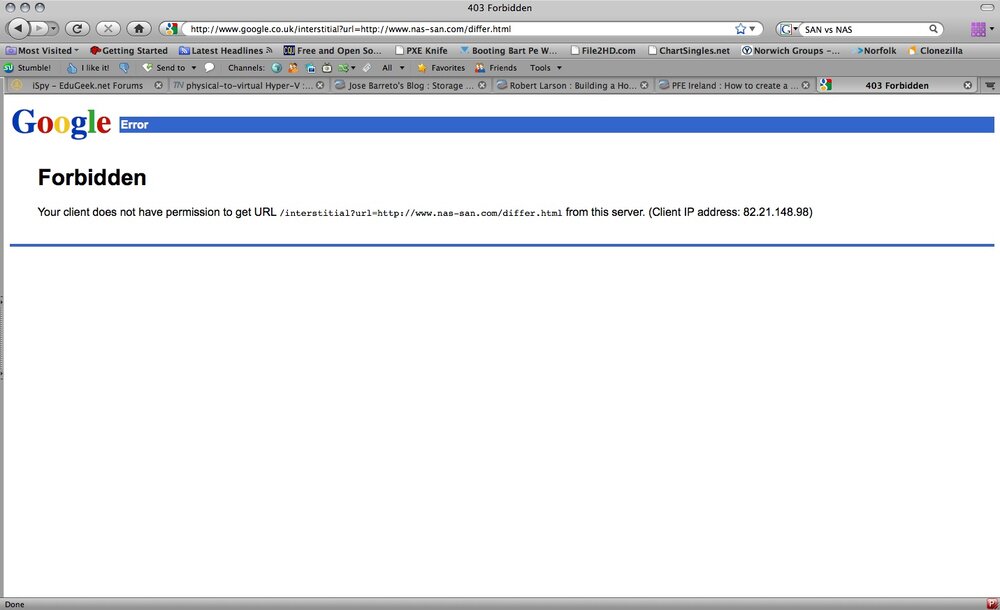Screen dimensions: 1000x610
Task: Open the address bar history dropdown arrow
Action: pos(753,29)
